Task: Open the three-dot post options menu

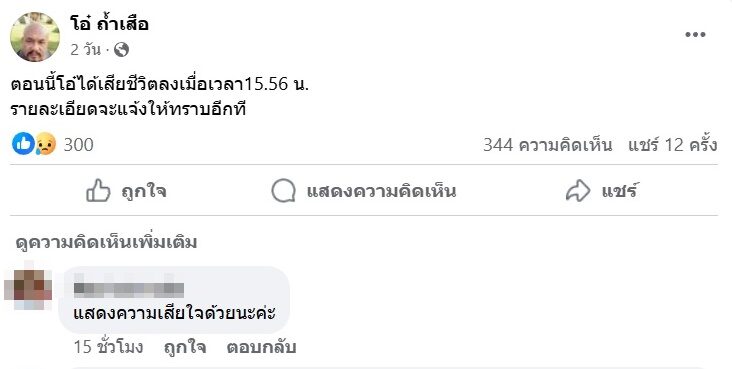Action: pos(695,35)
